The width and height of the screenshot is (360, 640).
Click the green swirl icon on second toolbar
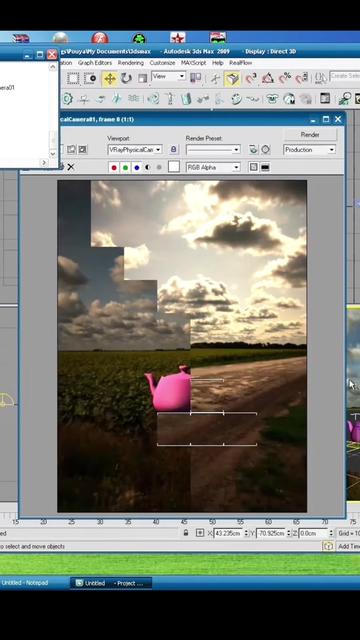click(x=153, y=98)
